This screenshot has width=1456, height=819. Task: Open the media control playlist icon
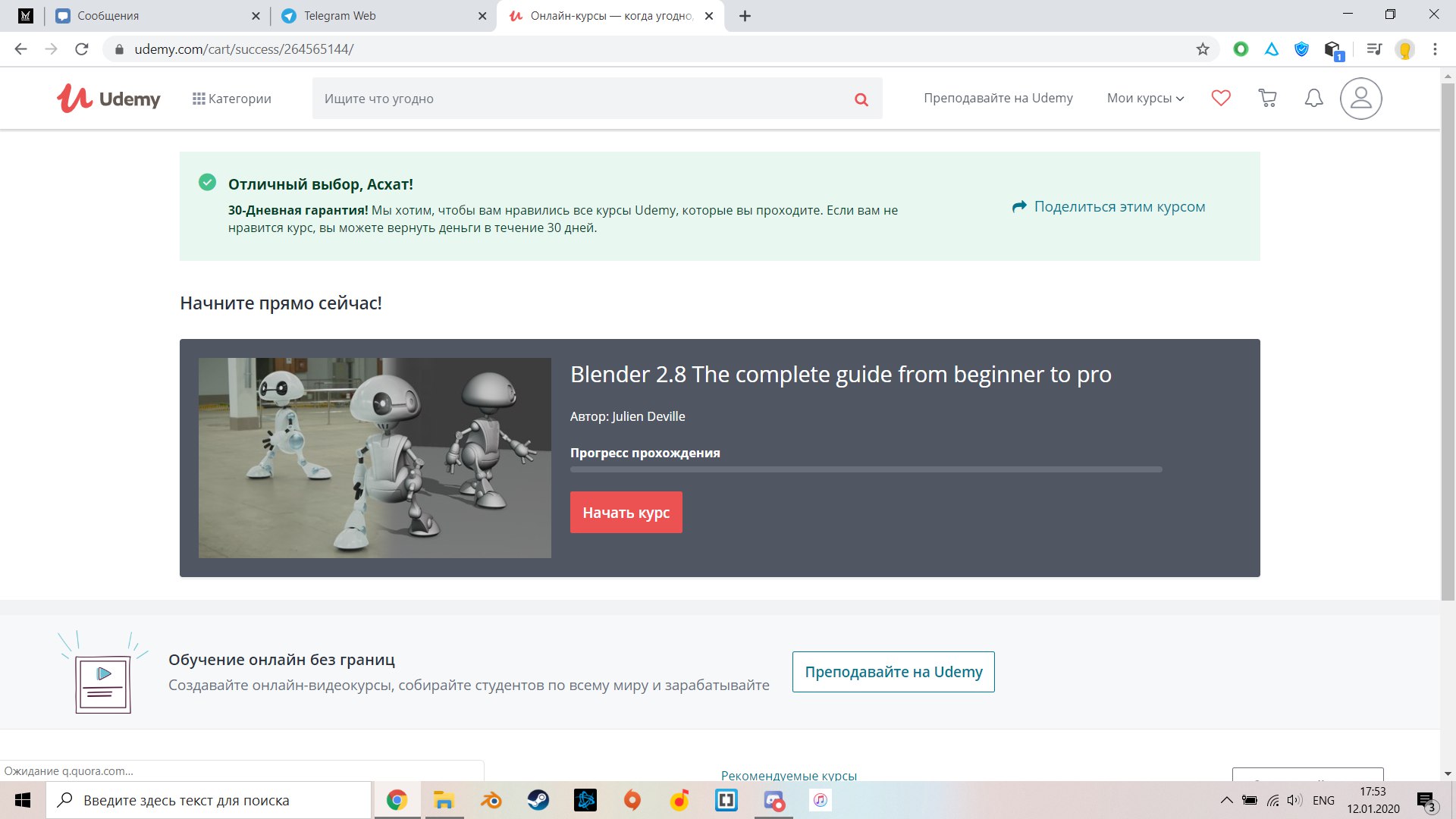[1373, 49]
